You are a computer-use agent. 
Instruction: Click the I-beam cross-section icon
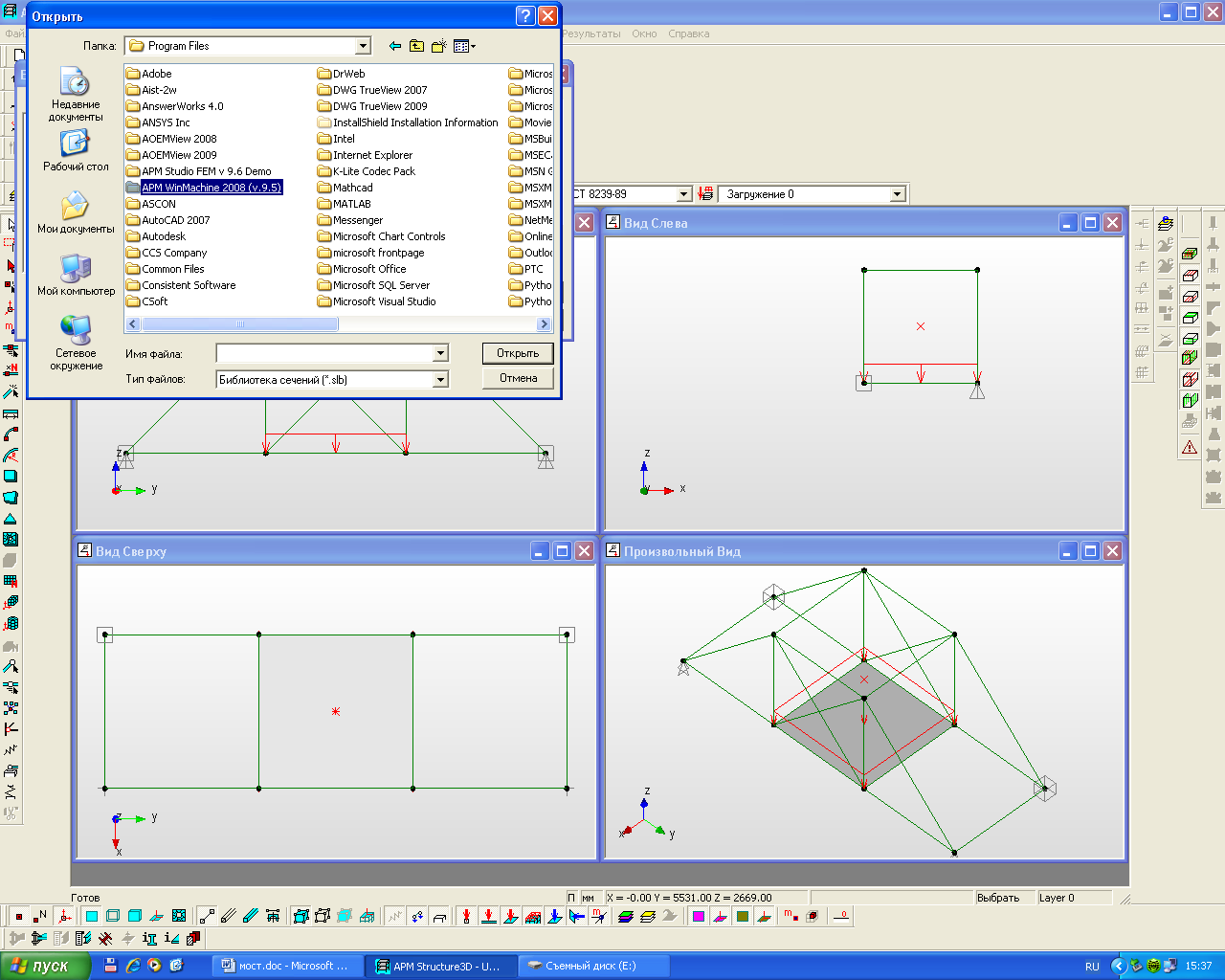click(150, 939)
